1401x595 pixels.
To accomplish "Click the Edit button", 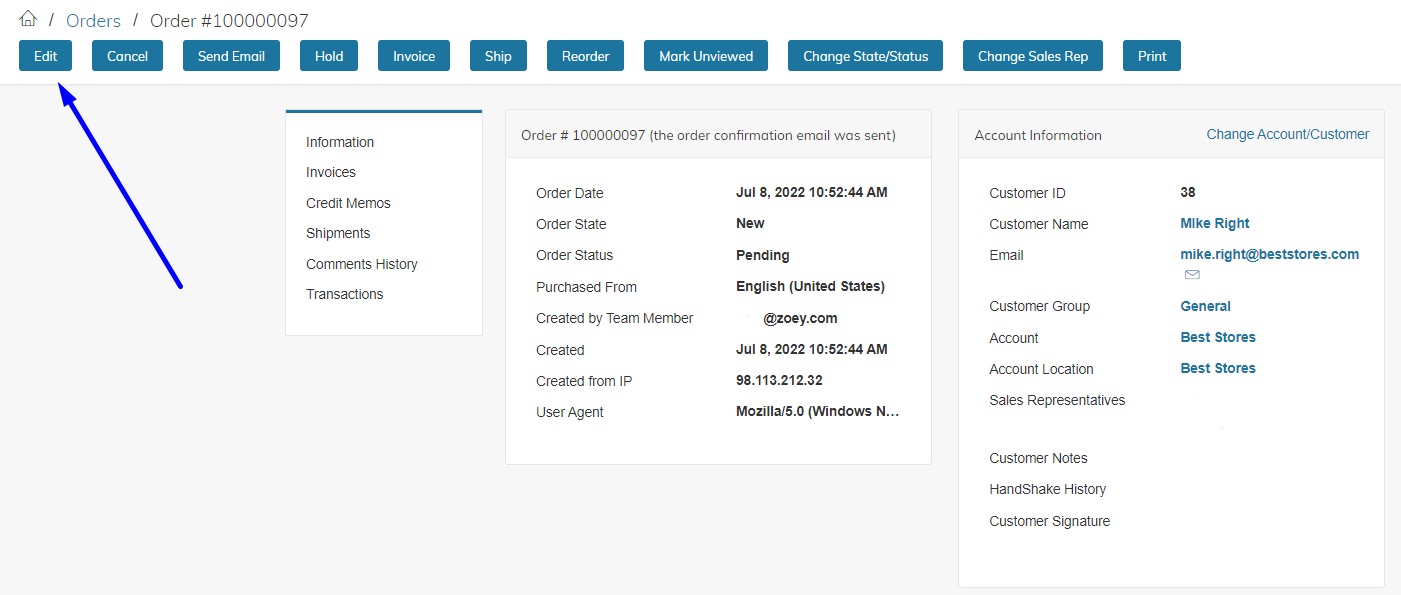I will click(45, 56).
